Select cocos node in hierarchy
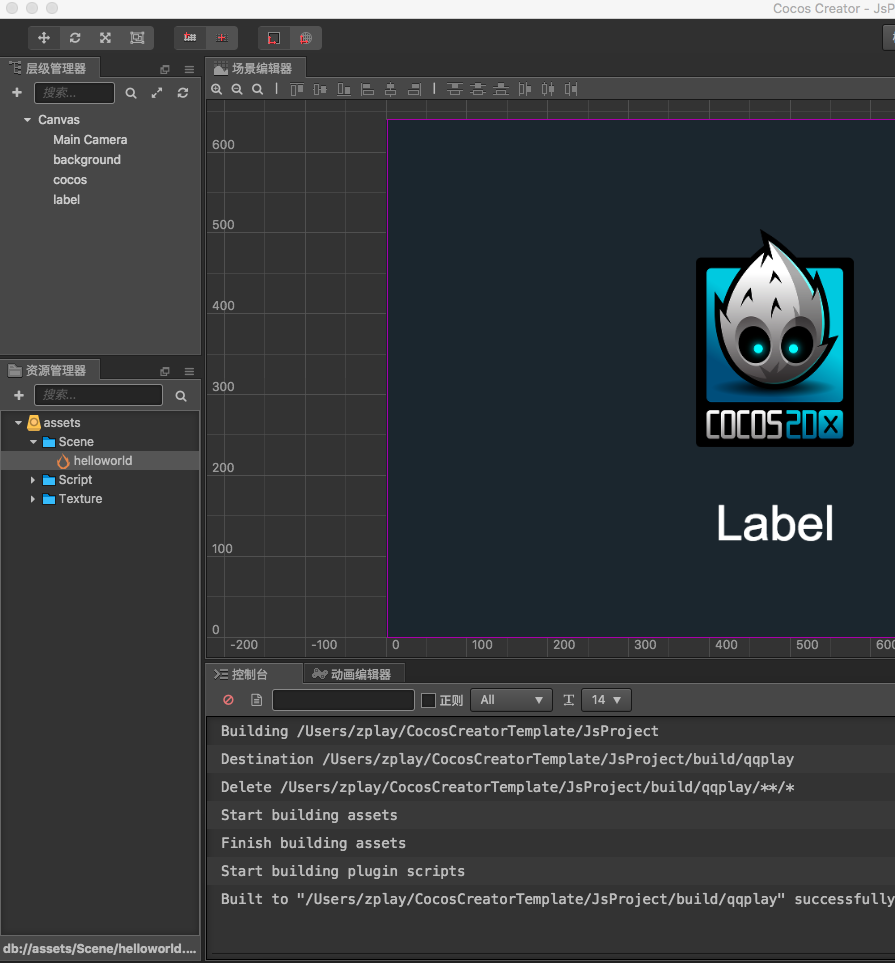 click(70, 180)
